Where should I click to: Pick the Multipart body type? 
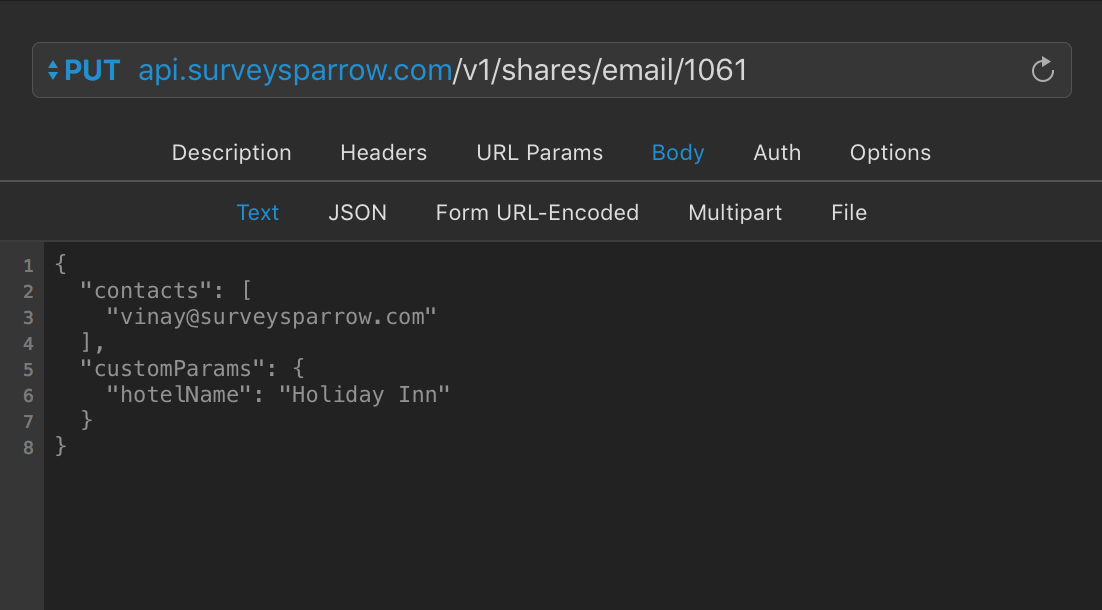click(735, 213)
